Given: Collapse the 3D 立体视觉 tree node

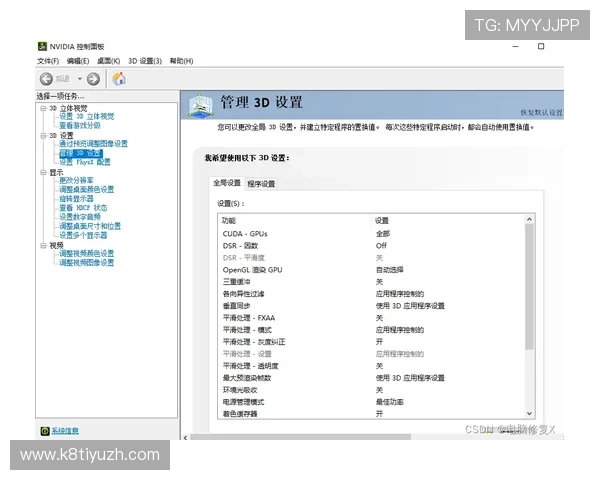Looking at the screenshot, I should pyautogui.click(x=43, y=108).
